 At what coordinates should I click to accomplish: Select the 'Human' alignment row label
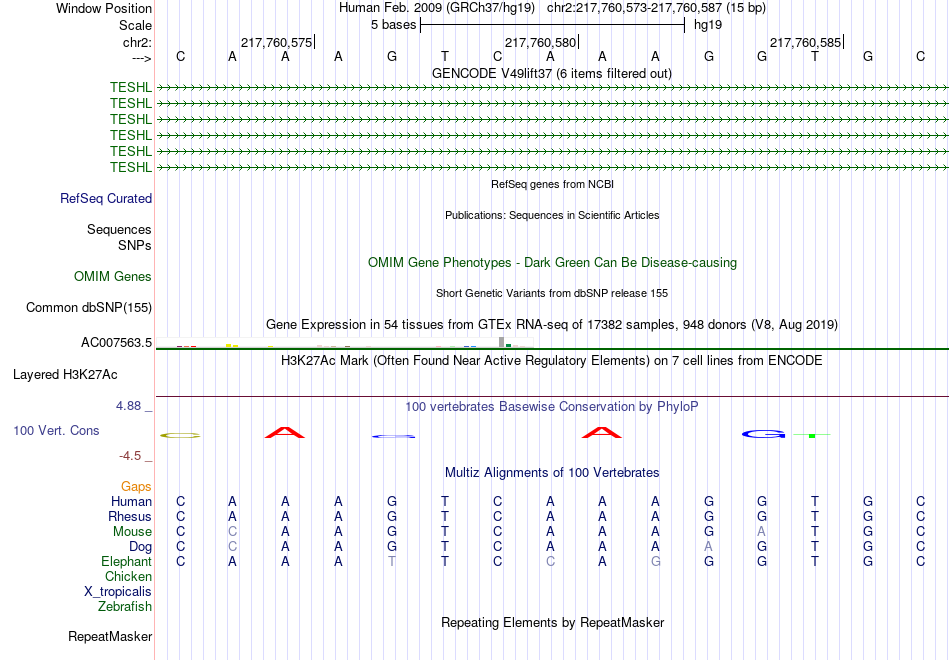point(131,501)
